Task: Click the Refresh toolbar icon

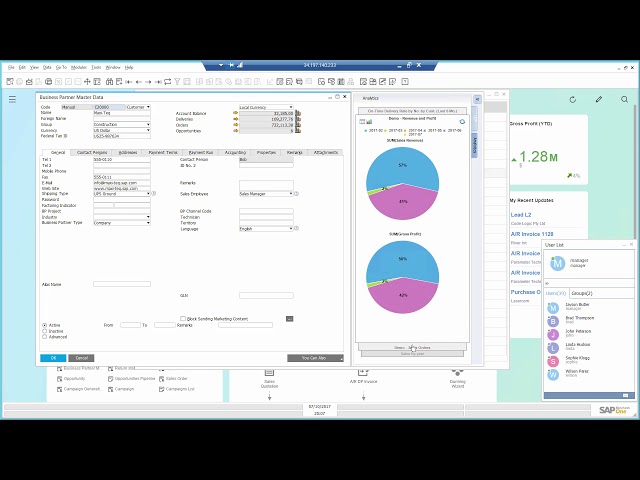Action: pos(168,82)
